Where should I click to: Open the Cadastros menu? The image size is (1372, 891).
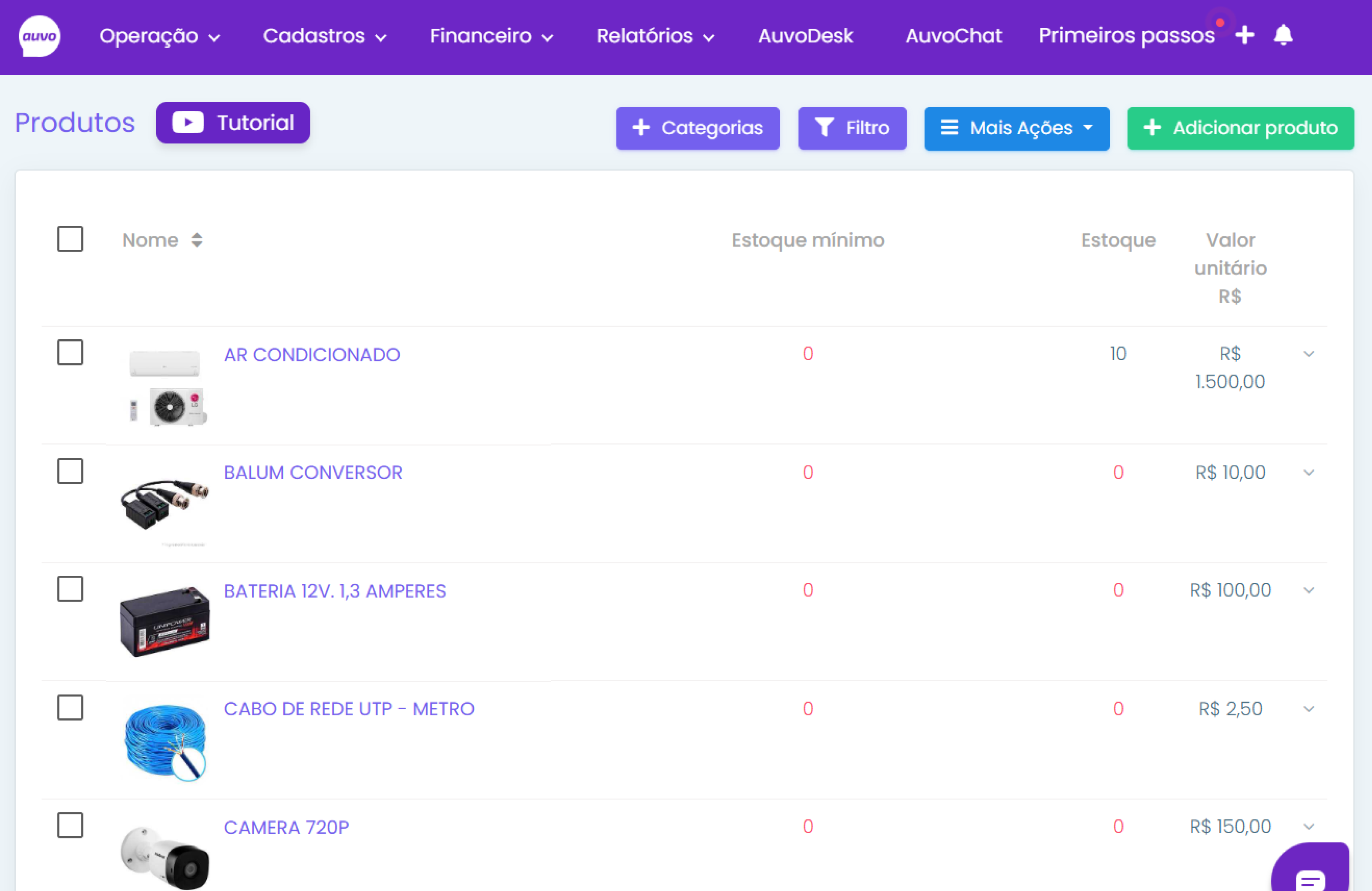[x=325, y=36]
